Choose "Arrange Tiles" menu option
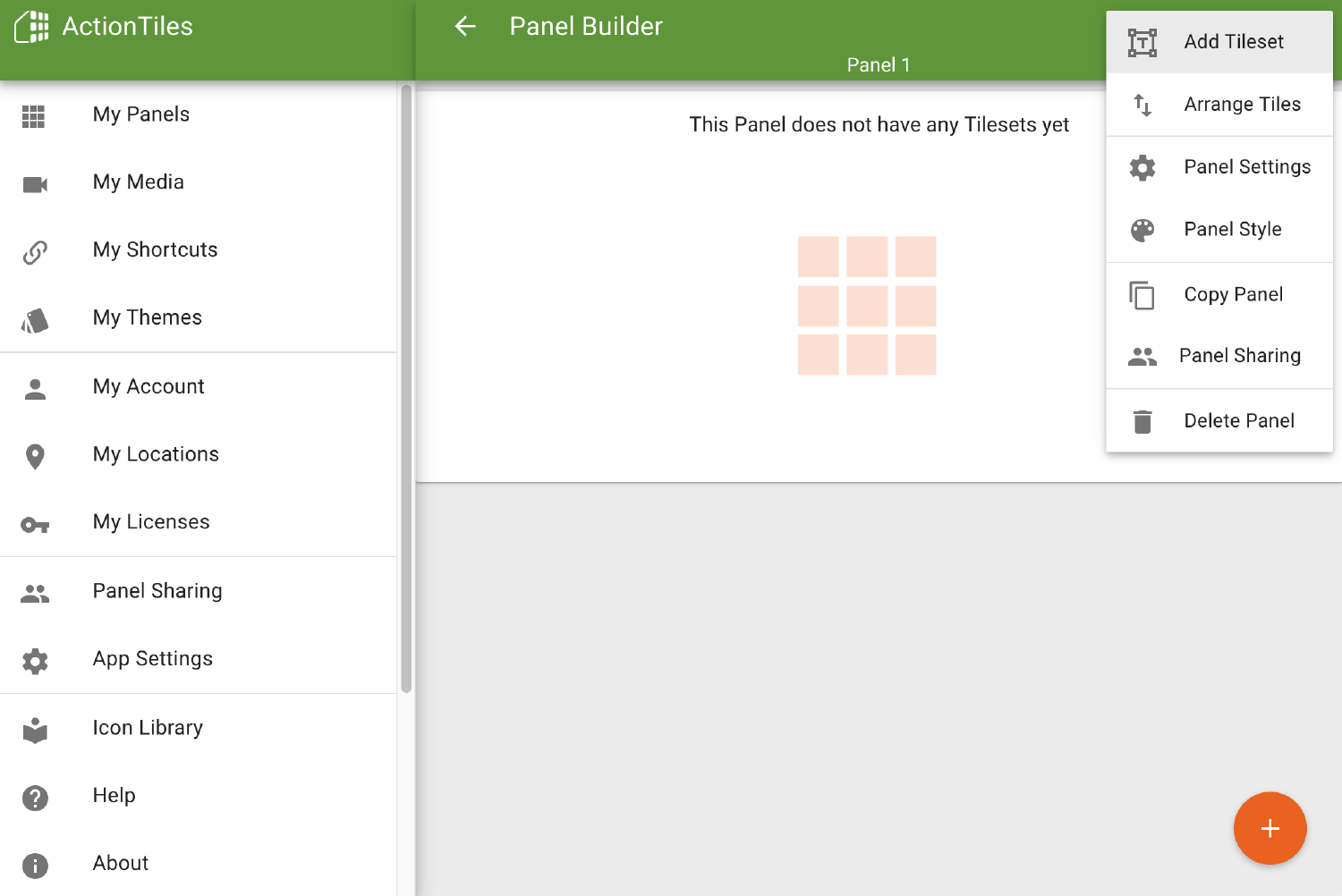Image resolution: width=1342 pixels, height=896 pixels. pyautogui.click(x=1242, y=104)
